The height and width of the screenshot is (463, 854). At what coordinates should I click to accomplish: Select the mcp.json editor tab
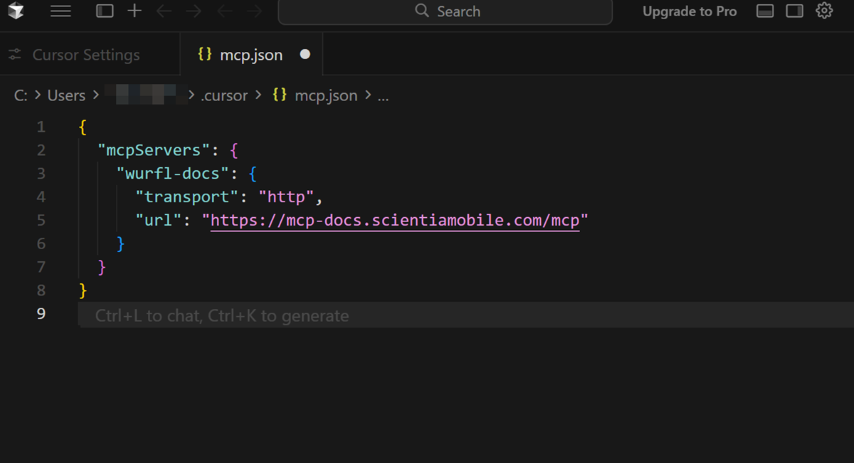[251, 54]
